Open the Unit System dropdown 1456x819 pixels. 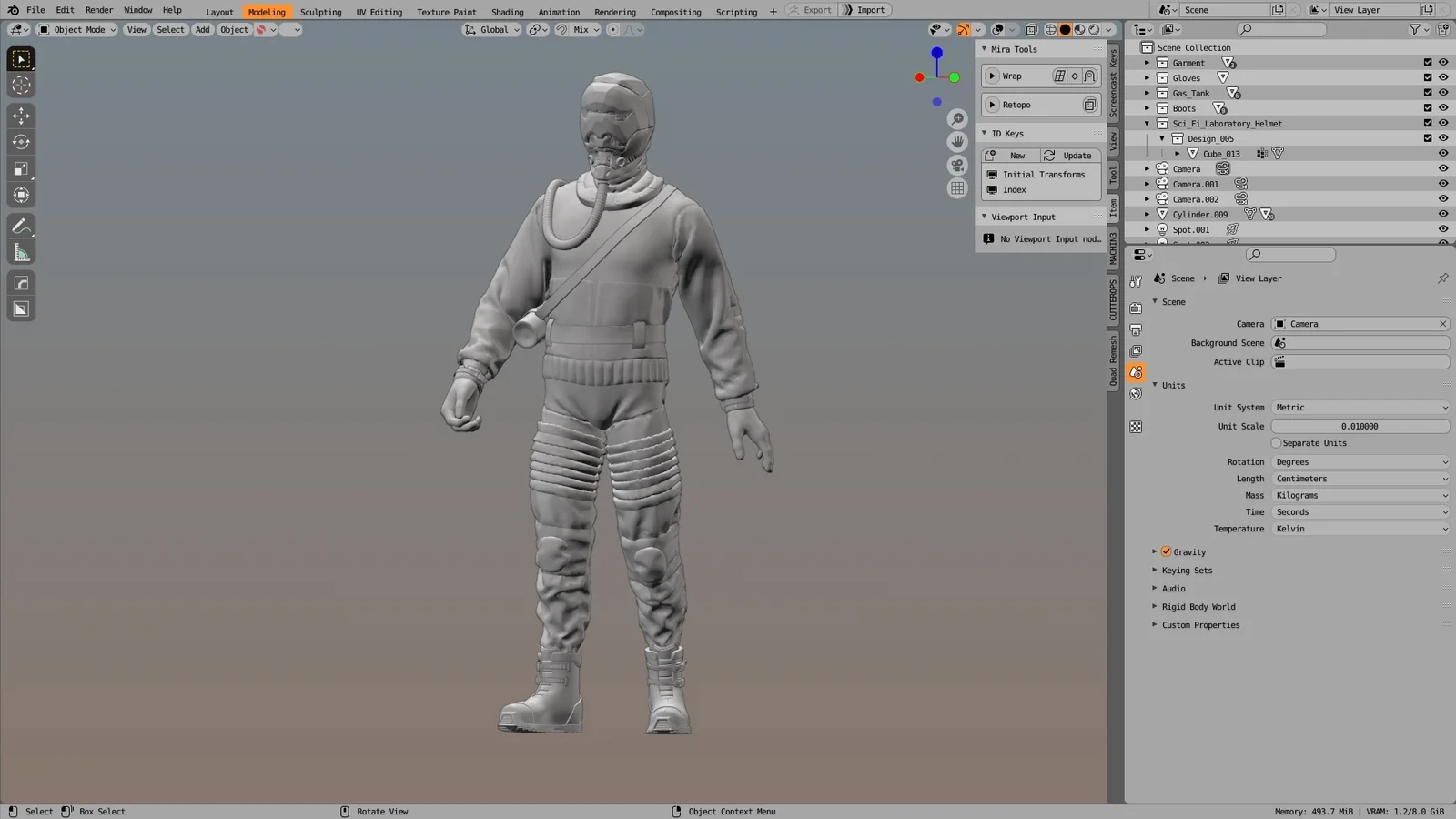[x=1360, y=408]
